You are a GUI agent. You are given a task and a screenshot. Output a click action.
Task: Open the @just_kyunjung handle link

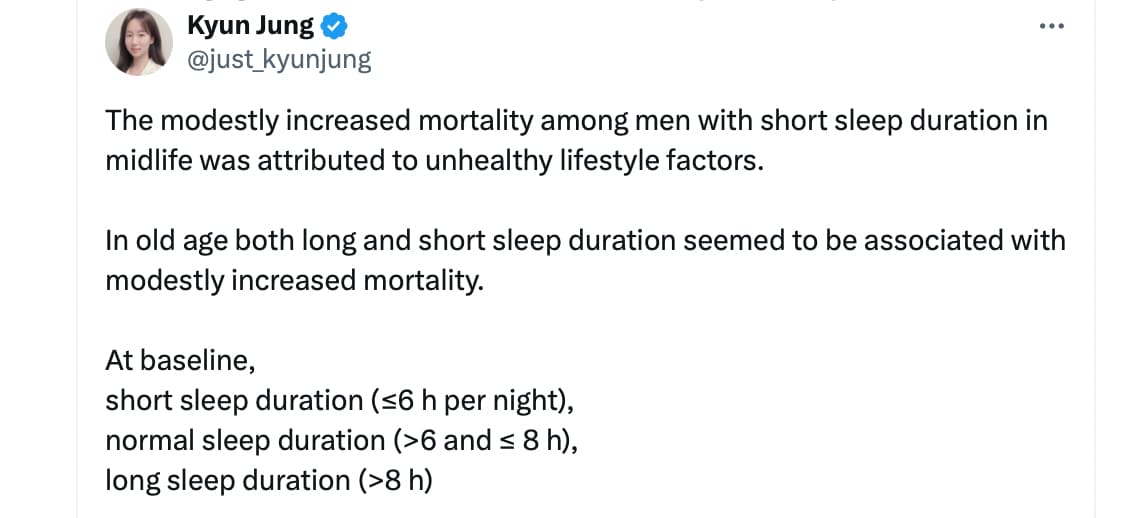coord(279,61)
